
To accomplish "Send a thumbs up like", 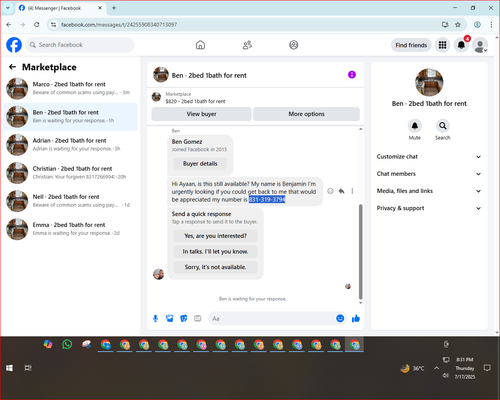I will pyautogui.click(x=356, y=318).
